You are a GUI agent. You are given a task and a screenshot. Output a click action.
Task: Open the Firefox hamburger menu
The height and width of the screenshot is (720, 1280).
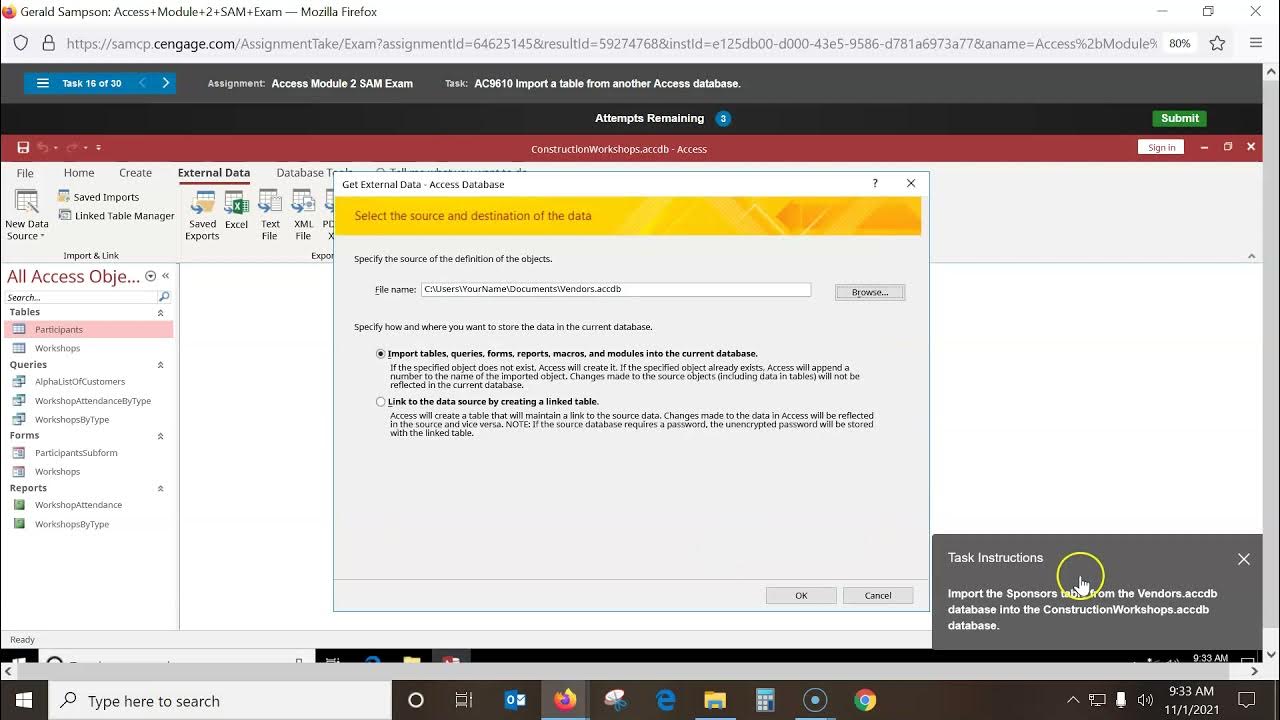pyautogui.click(x=1256, y=43)
